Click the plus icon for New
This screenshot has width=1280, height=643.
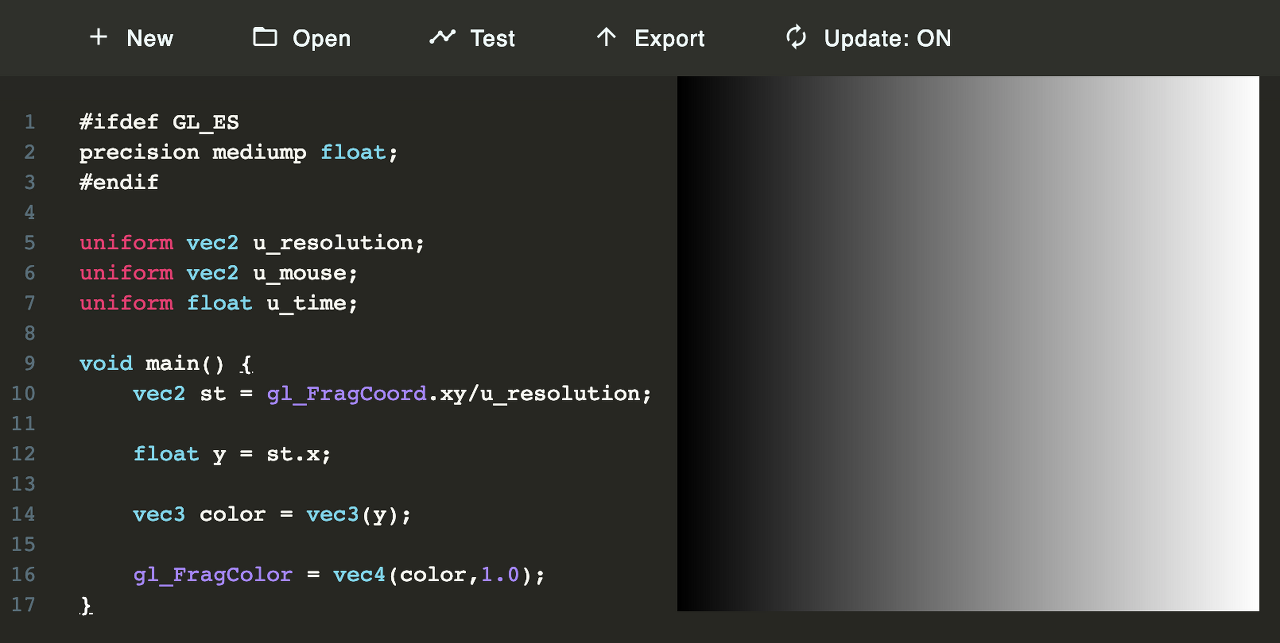coord(98,38)
